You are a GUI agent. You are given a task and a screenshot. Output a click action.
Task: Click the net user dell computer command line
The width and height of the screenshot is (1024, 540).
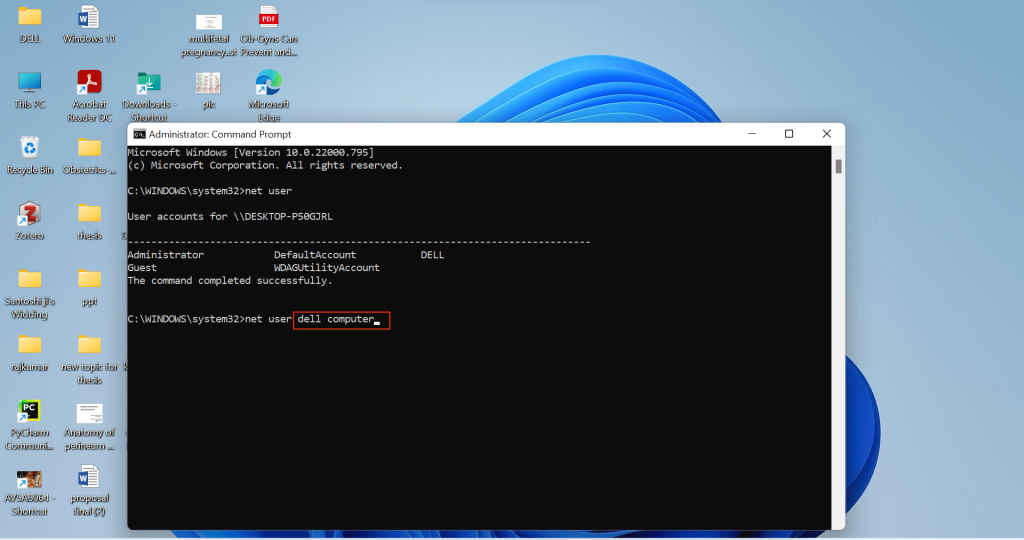[254, 319]
